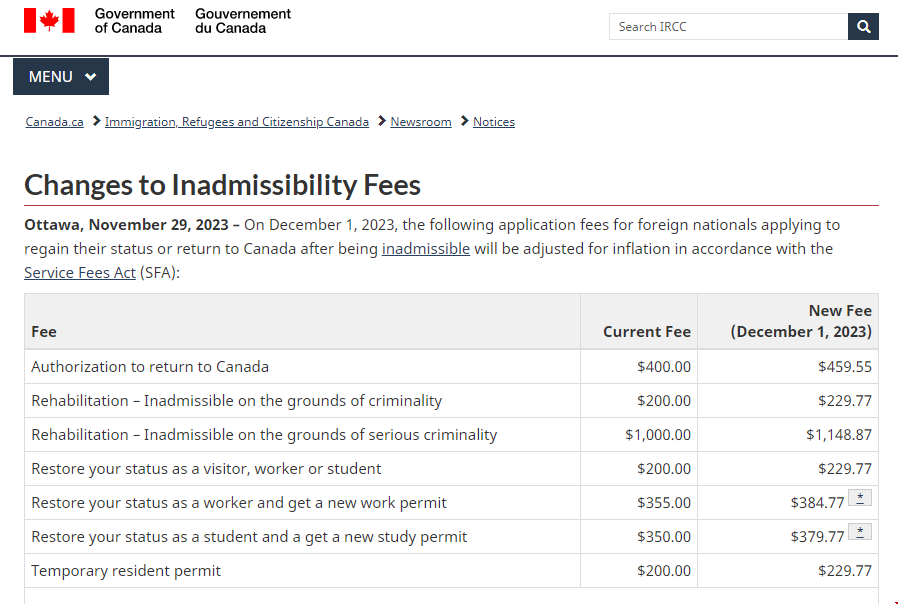Select the Notices breadcrumb link
898x604 pixels.
(494, 122)
